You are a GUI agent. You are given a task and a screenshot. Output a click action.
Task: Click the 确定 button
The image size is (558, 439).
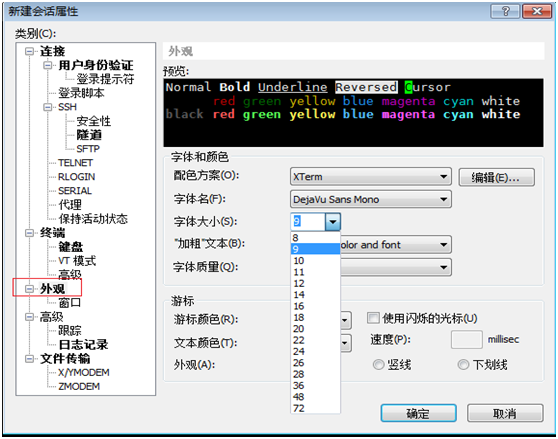418,413
